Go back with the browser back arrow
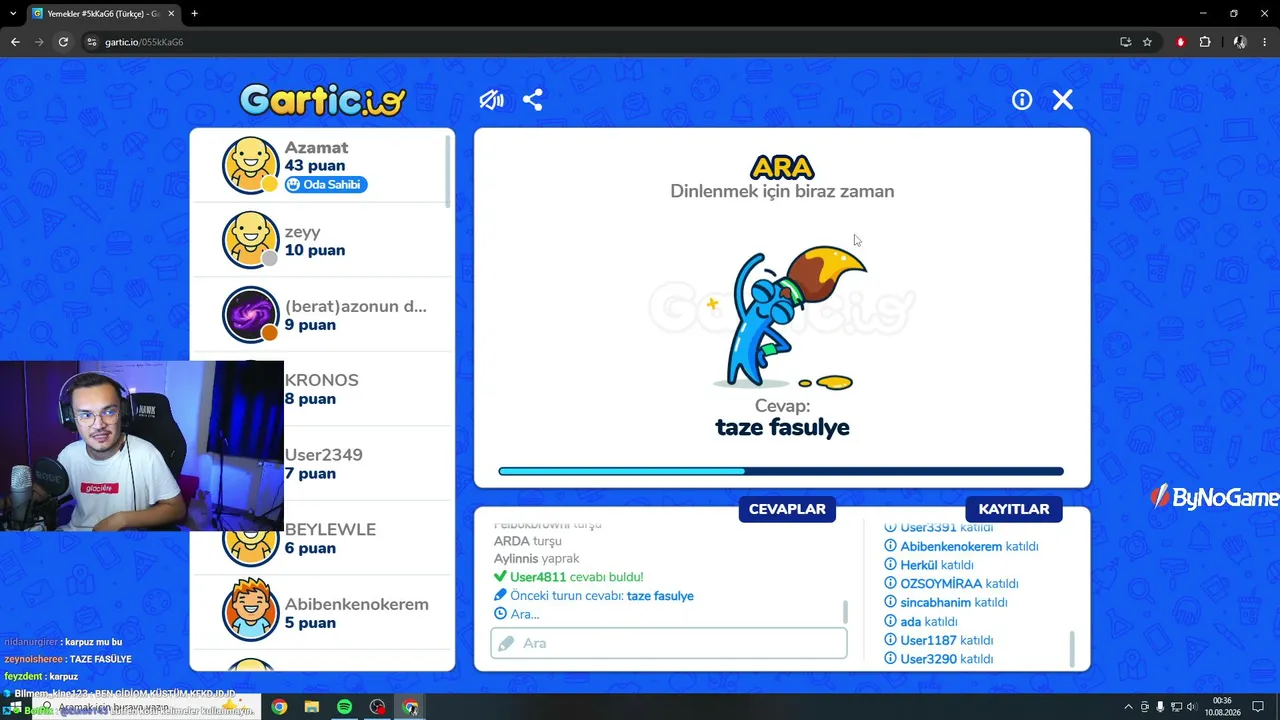This screenshot has width=1280, height=720. point(15,42)
